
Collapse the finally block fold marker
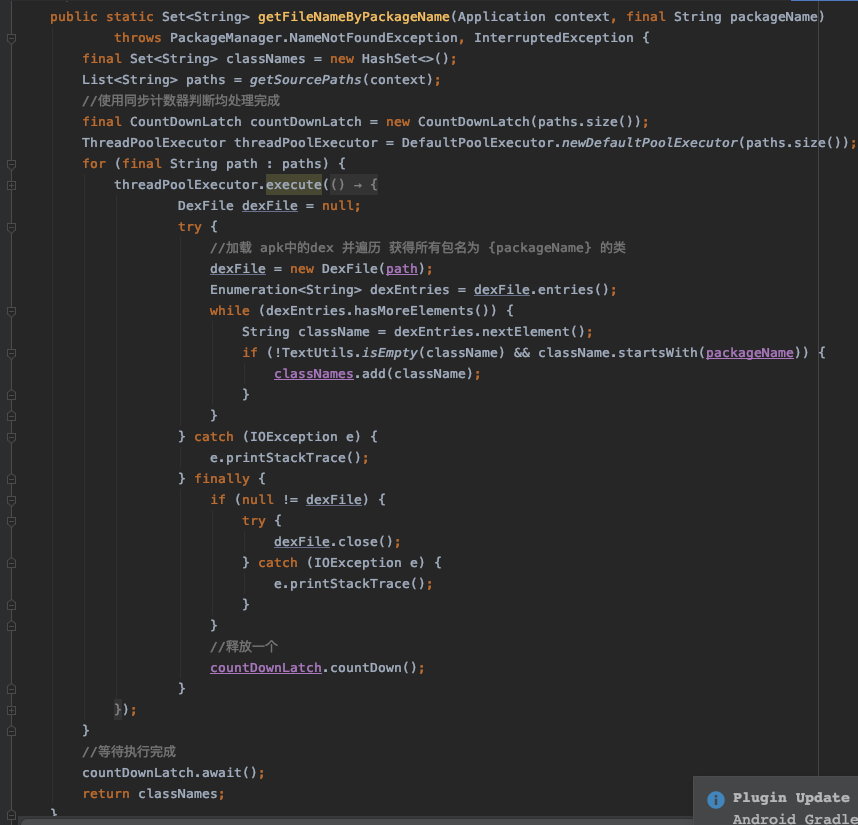pos(11,479)
